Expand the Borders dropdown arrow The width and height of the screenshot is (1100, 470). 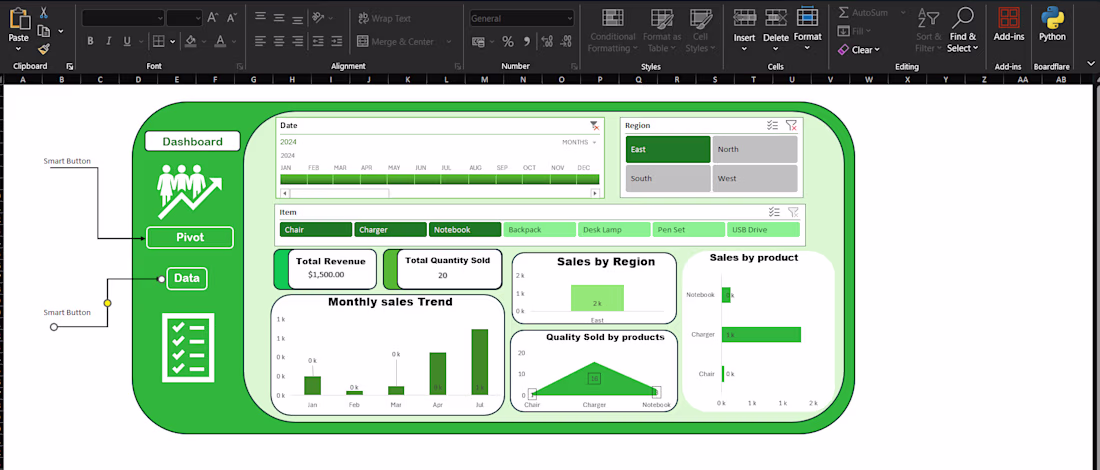click(x=173, y=41)
